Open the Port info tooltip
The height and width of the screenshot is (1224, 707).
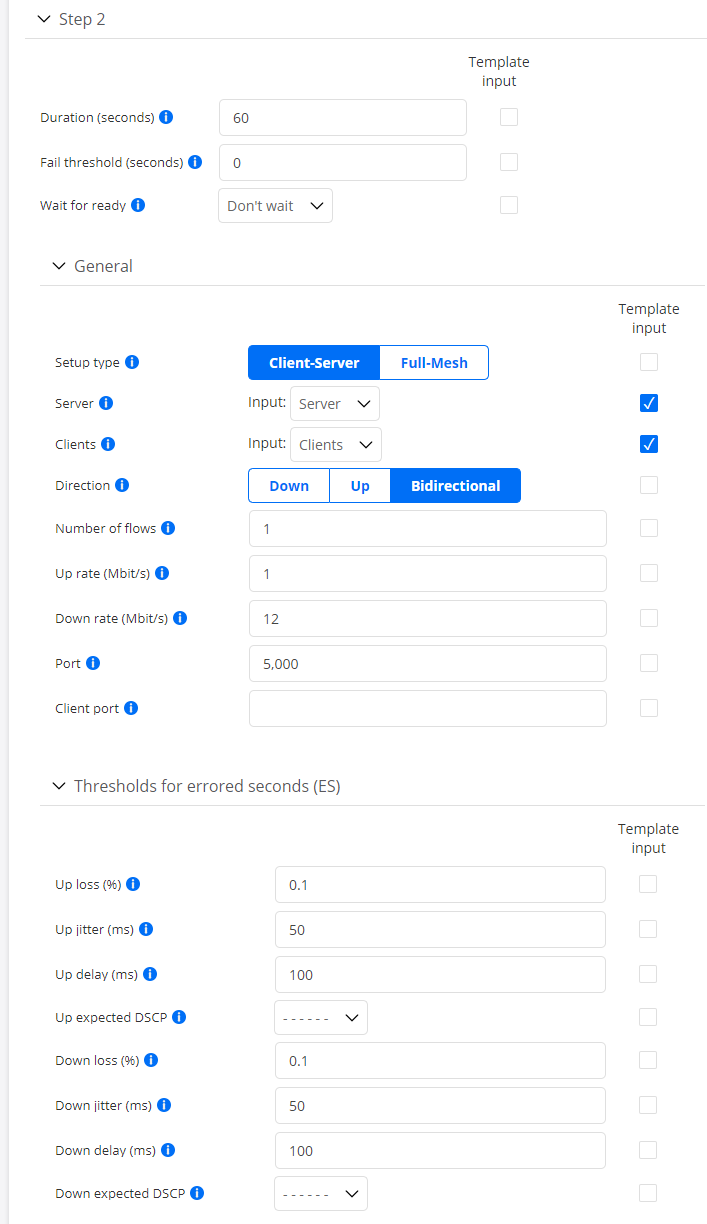pyautogui.click(x=95, y=663)
